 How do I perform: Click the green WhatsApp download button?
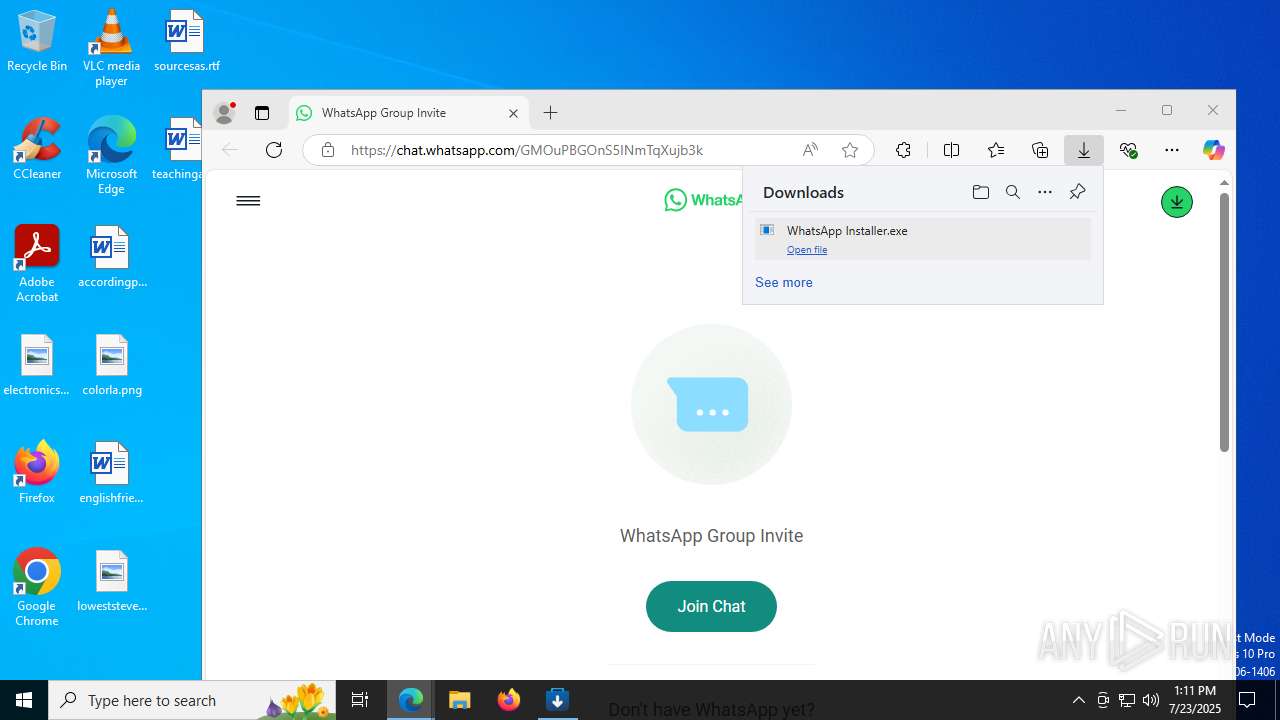(1177, 202)
